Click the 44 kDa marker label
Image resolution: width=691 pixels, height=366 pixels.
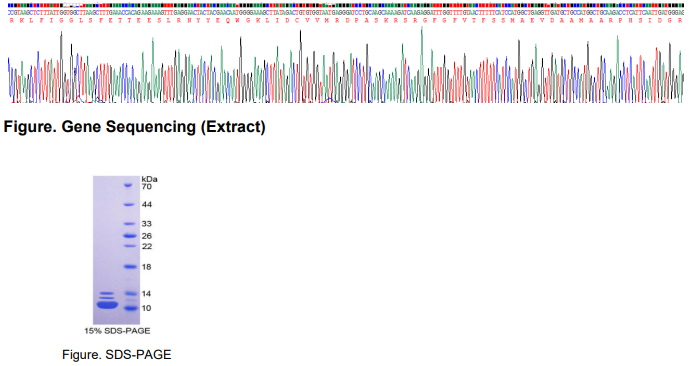point(147,205)
